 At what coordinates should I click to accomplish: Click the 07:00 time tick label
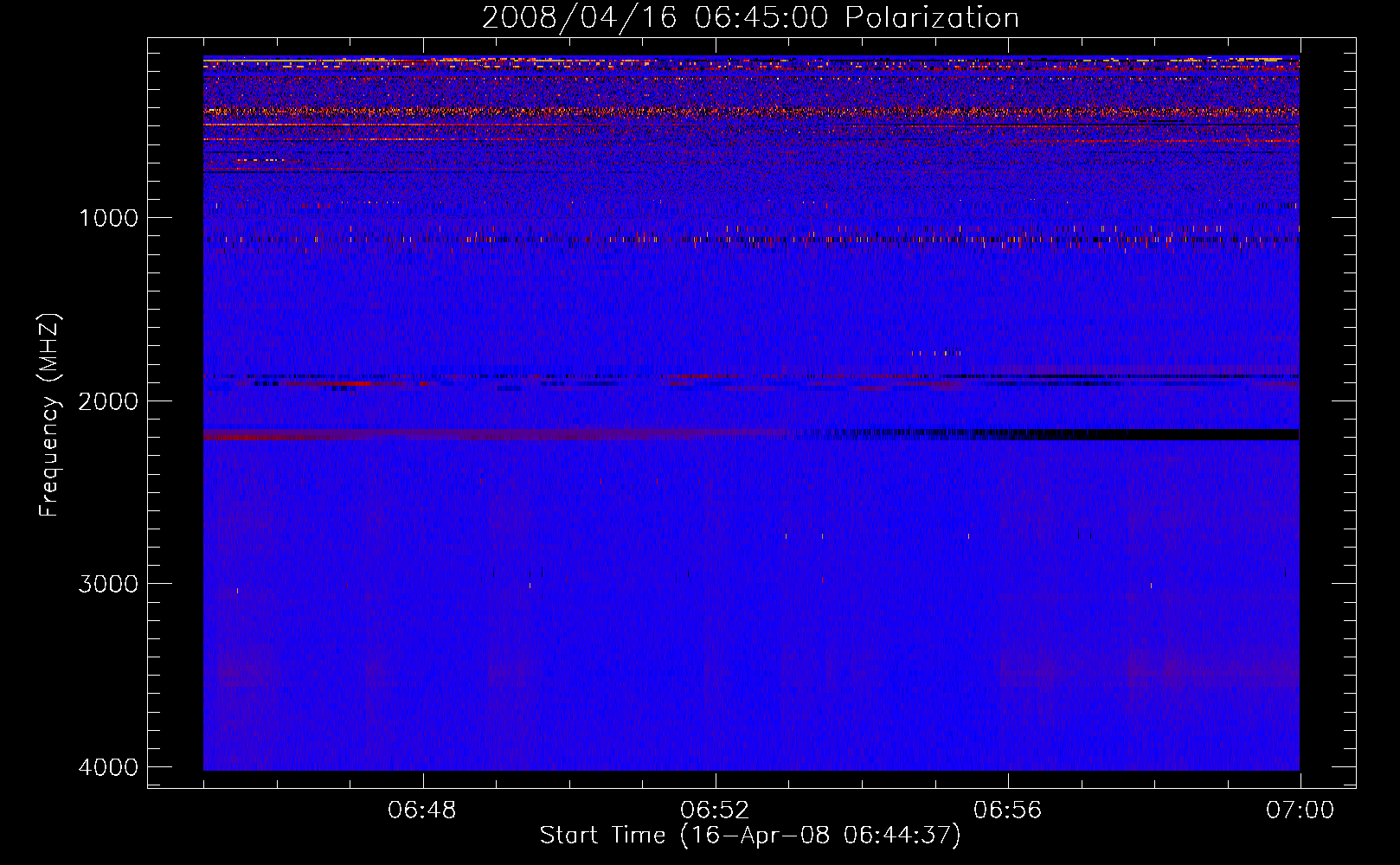[1300, 811]
